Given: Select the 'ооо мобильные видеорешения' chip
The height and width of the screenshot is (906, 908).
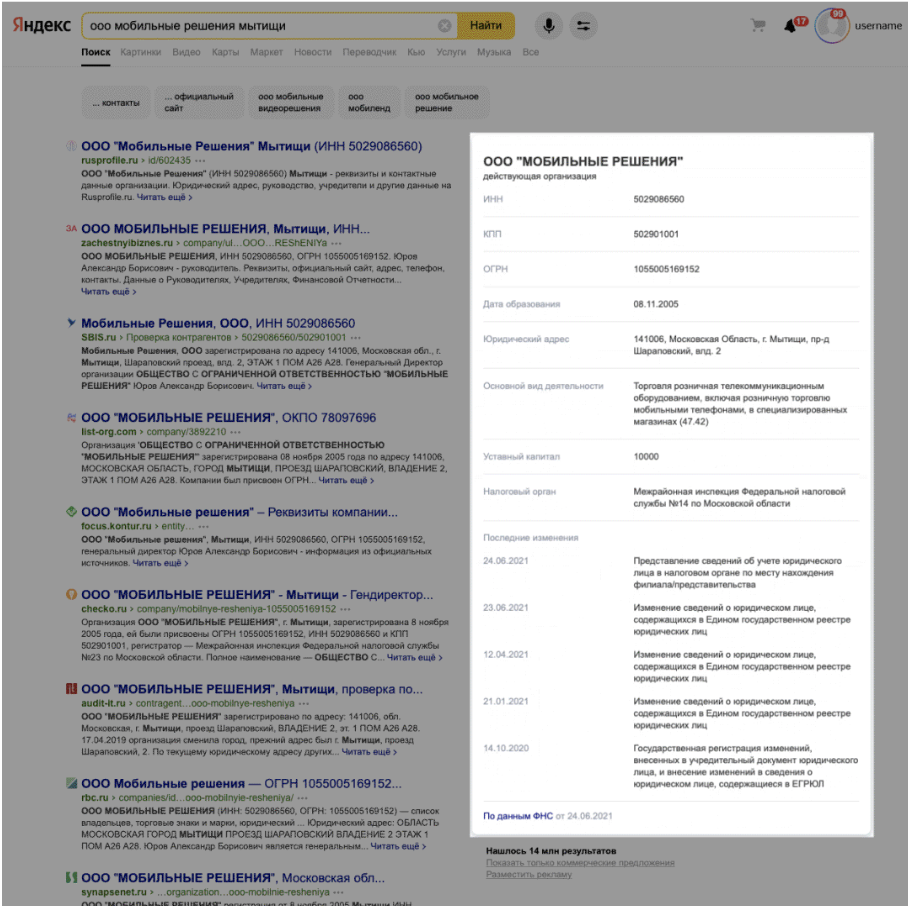Looking at the screenshot, I should point(291,102).
